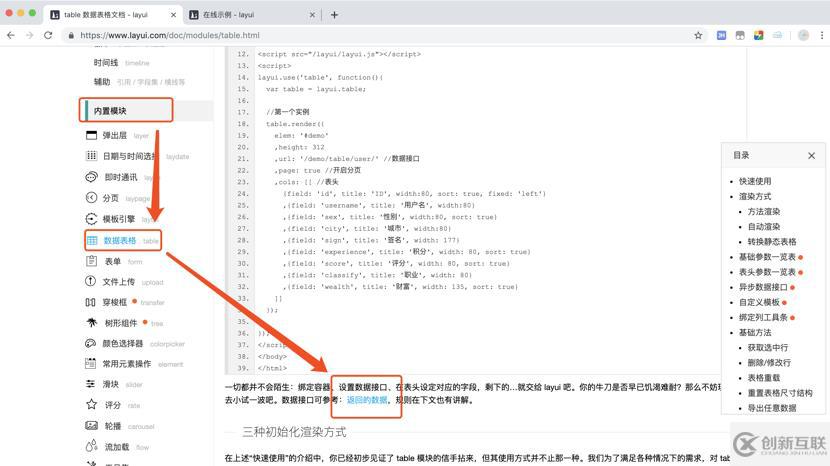This screenshot has height=466, width=830.
Task: Click the 滑块 slider icon
Action: point(91,384)
